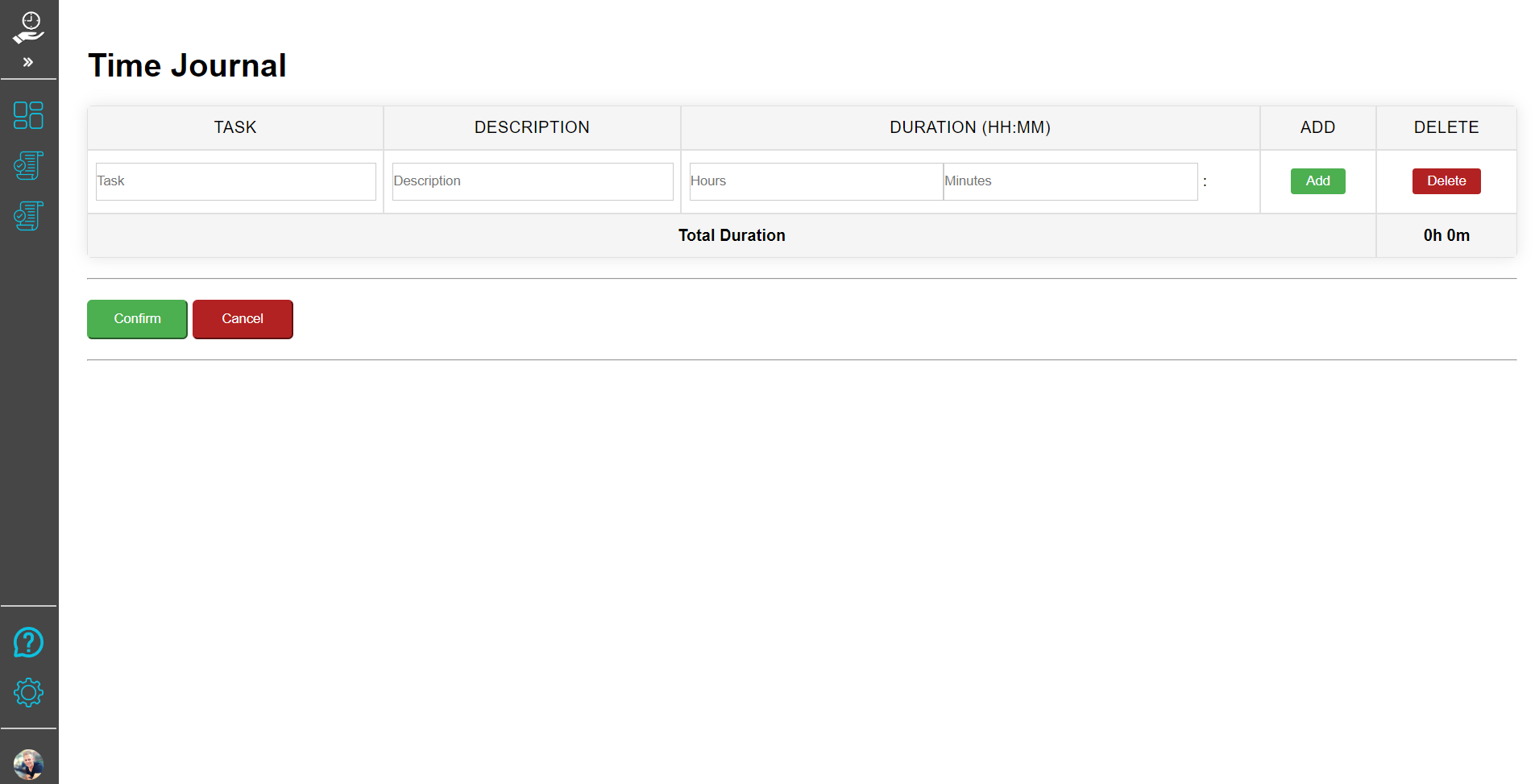Open the dashboard grid icon

click(28, 115)
